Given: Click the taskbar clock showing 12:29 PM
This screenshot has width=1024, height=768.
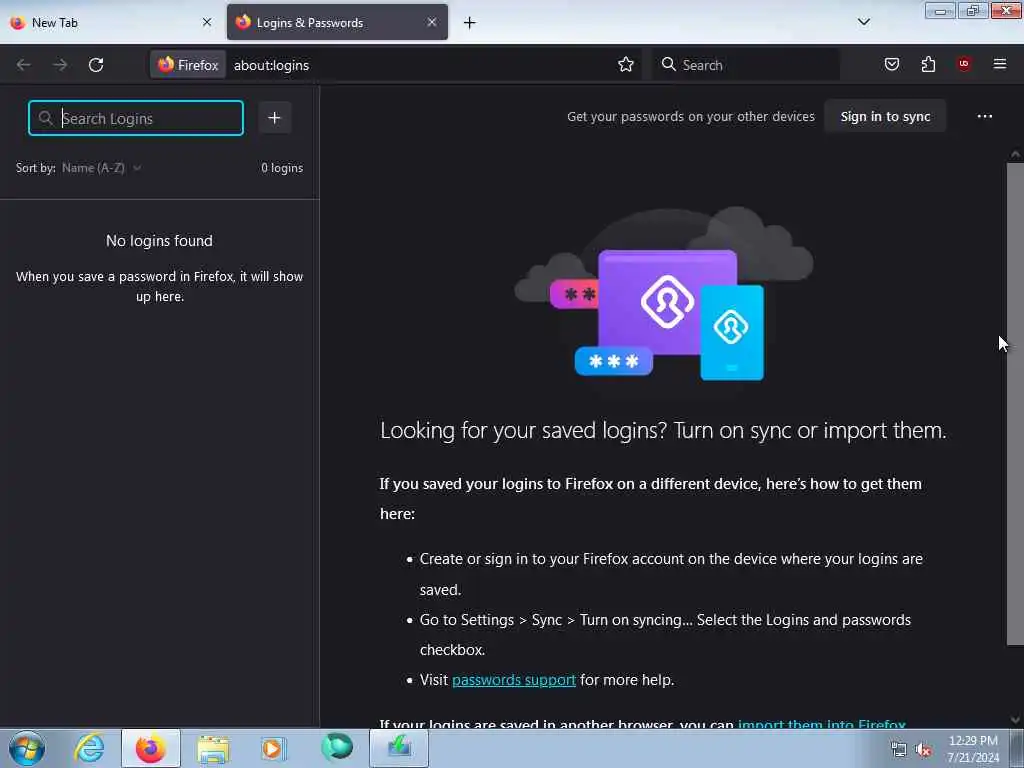Looking at the screenshot, I should pos(973,749).
